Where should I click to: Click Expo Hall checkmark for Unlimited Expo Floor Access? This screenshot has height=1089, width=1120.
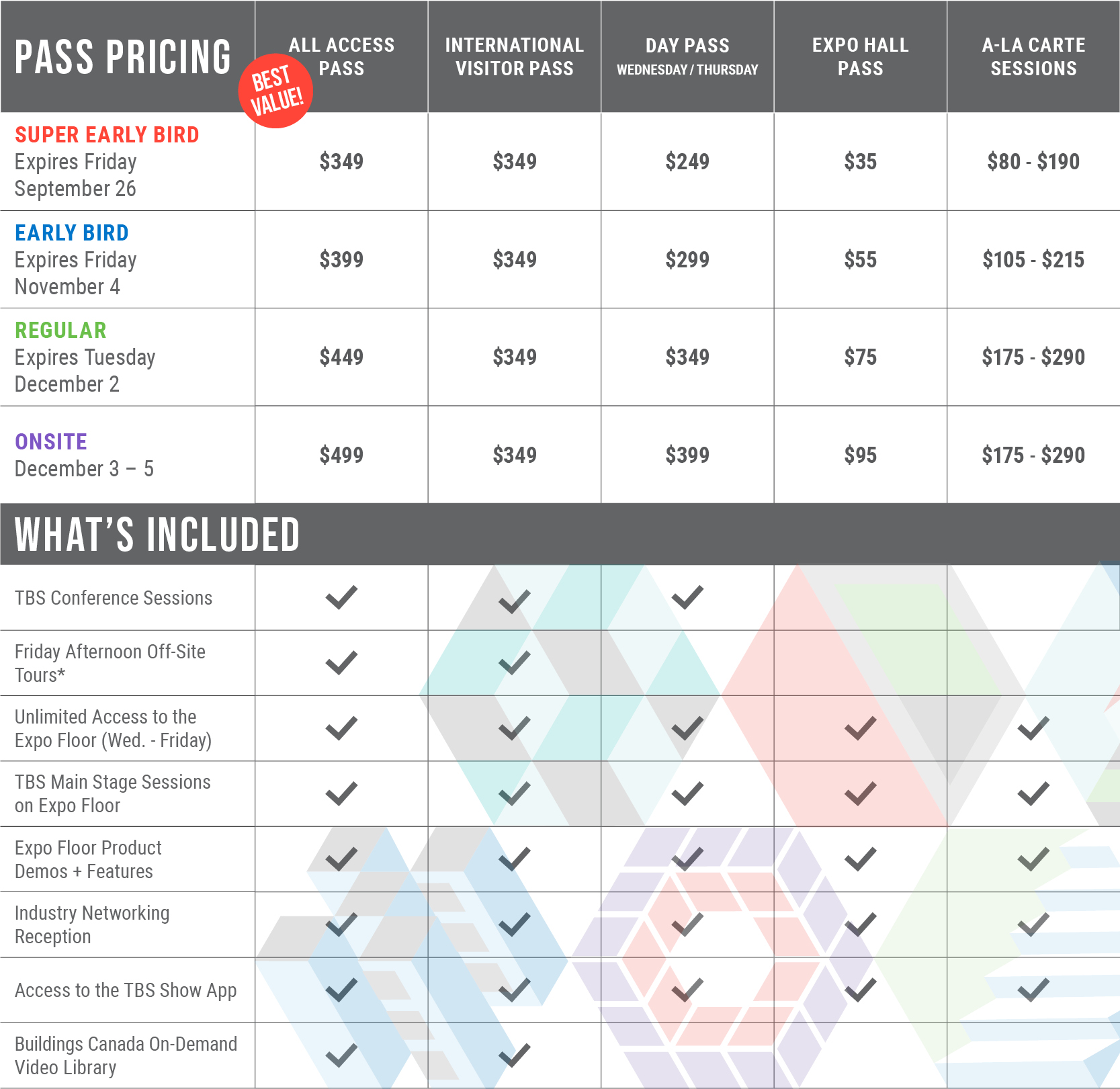click(x=861, y=728)
